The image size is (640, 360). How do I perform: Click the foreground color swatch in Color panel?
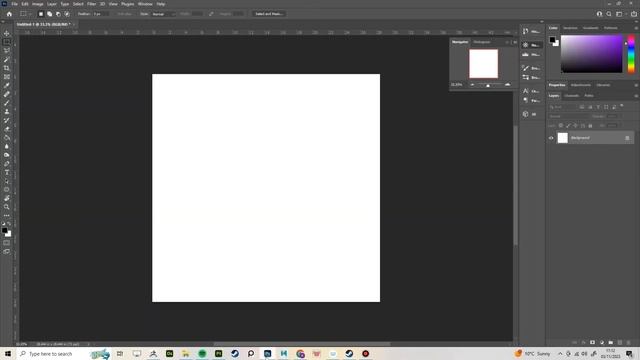[552, 40]
